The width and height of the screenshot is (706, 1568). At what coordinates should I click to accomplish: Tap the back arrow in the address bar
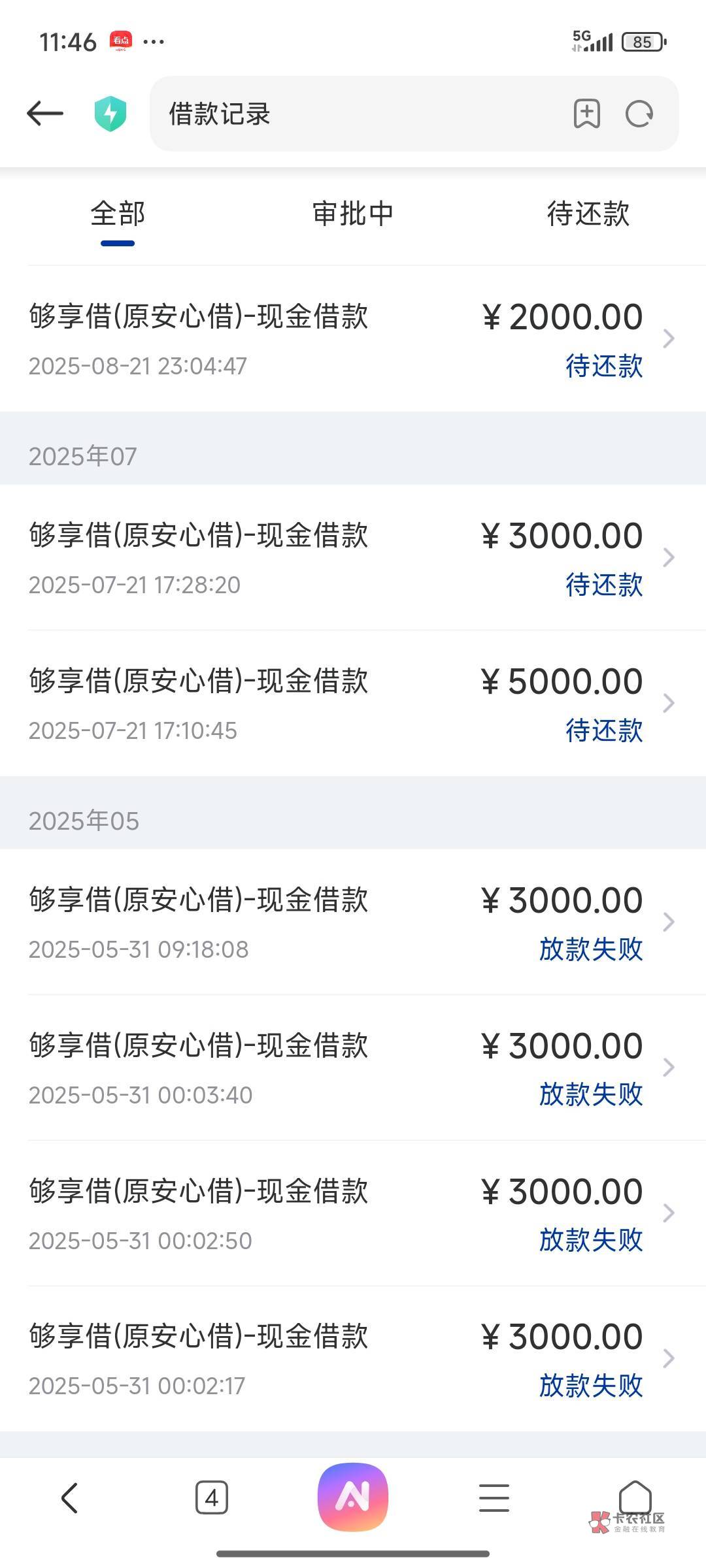pos(44,114)
